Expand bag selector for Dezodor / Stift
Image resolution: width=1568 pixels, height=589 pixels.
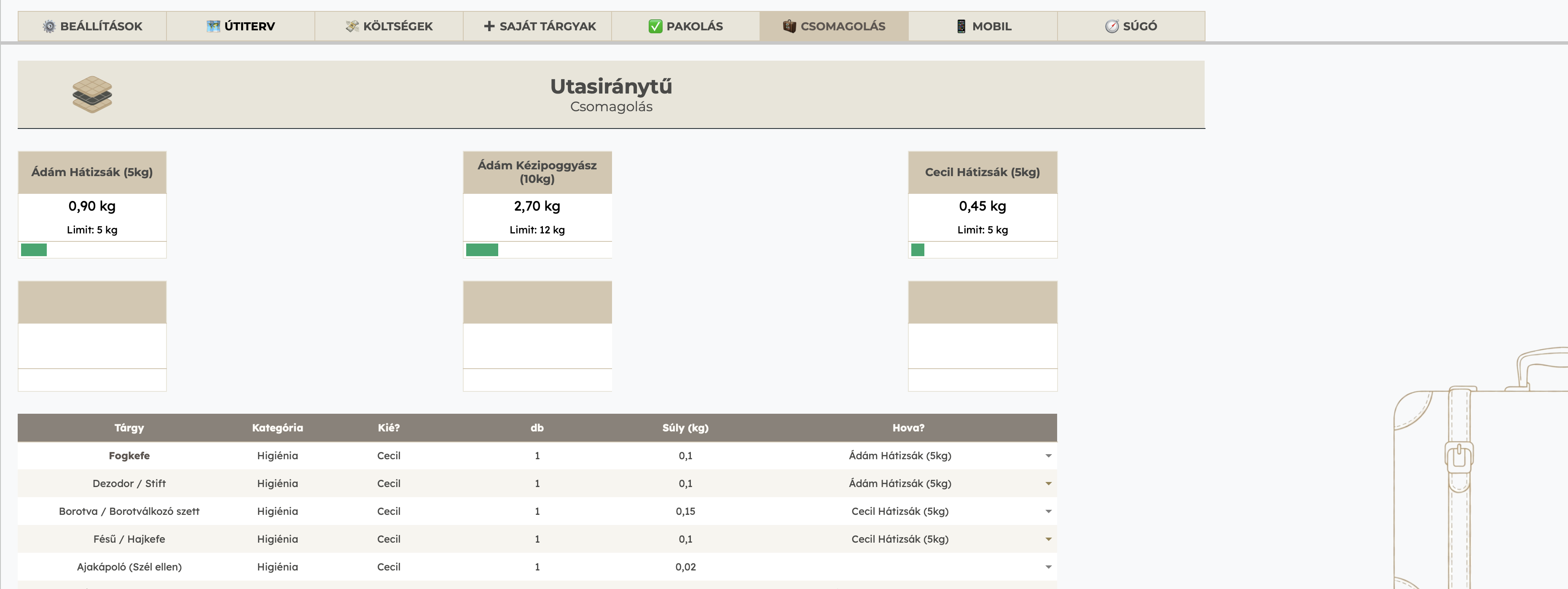coord(1047,484)
